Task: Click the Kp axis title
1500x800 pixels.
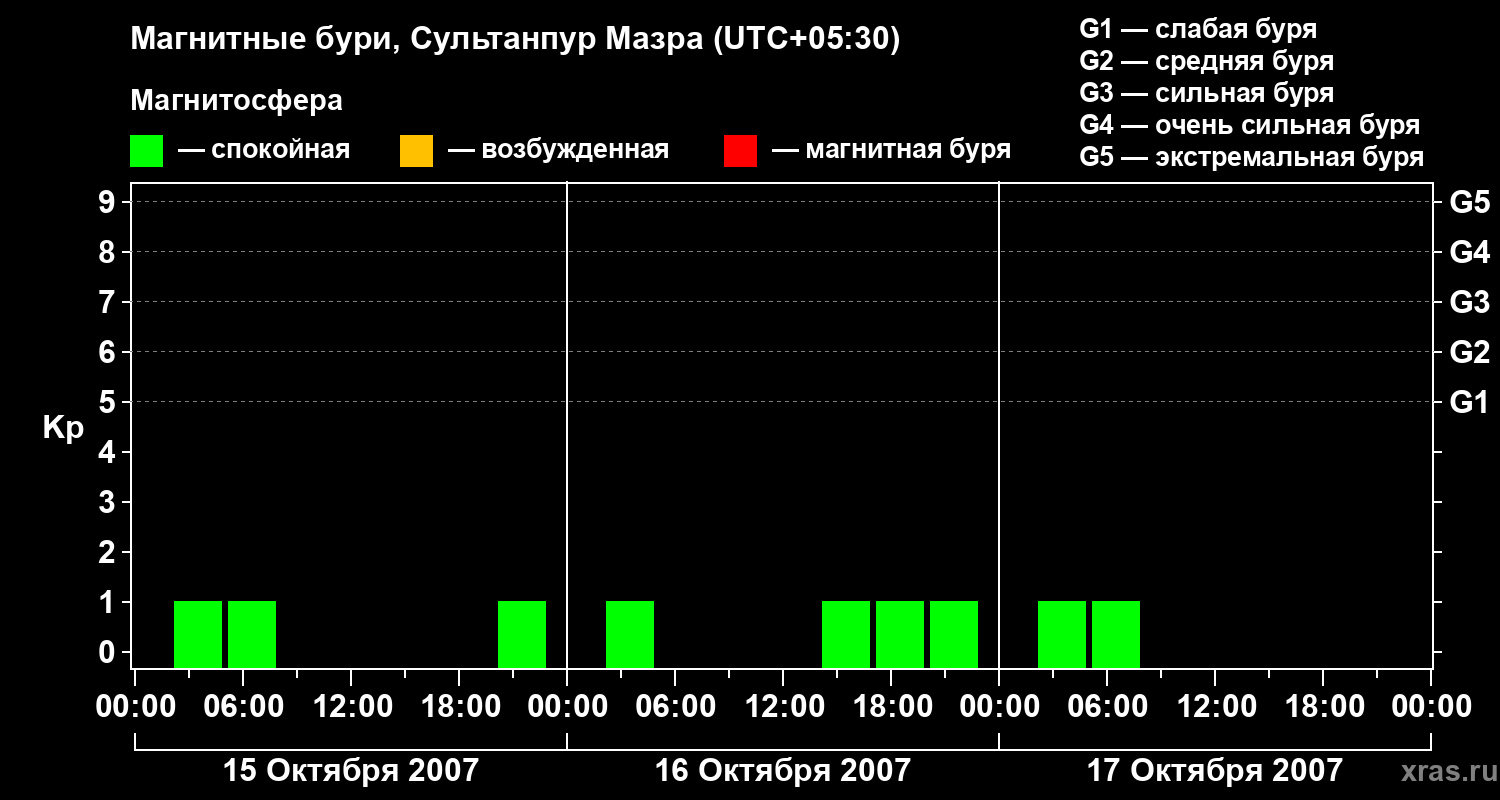Action: 63,428
